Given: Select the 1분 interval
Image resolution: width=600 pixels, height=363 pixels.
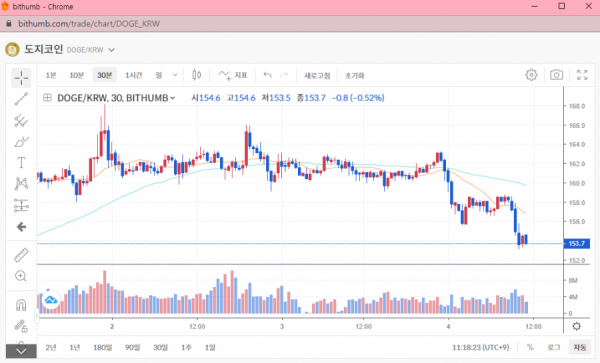Looking at the screenshot, I should 51,75.
